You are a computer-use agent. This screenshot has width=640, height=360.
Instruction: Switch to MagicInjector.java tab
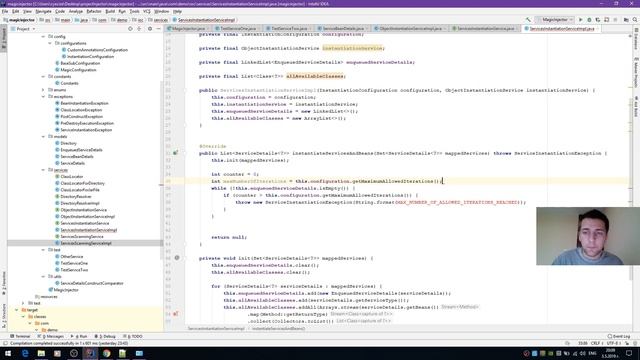coord(188,29)
